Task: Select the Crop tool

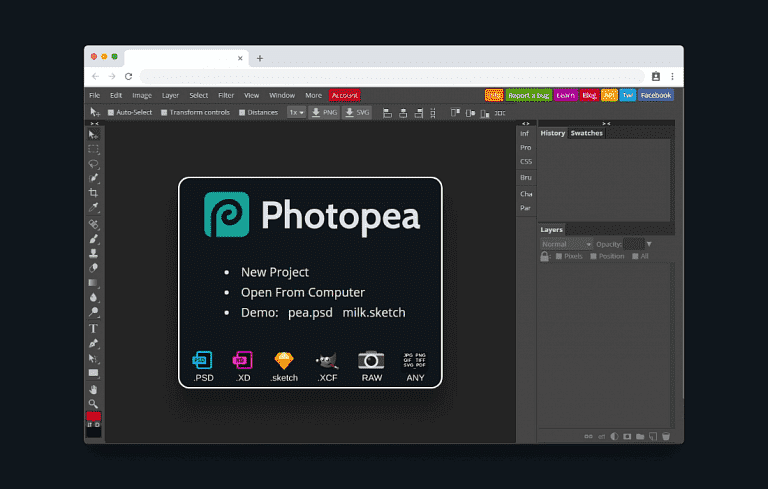Action: pos(93,193)
